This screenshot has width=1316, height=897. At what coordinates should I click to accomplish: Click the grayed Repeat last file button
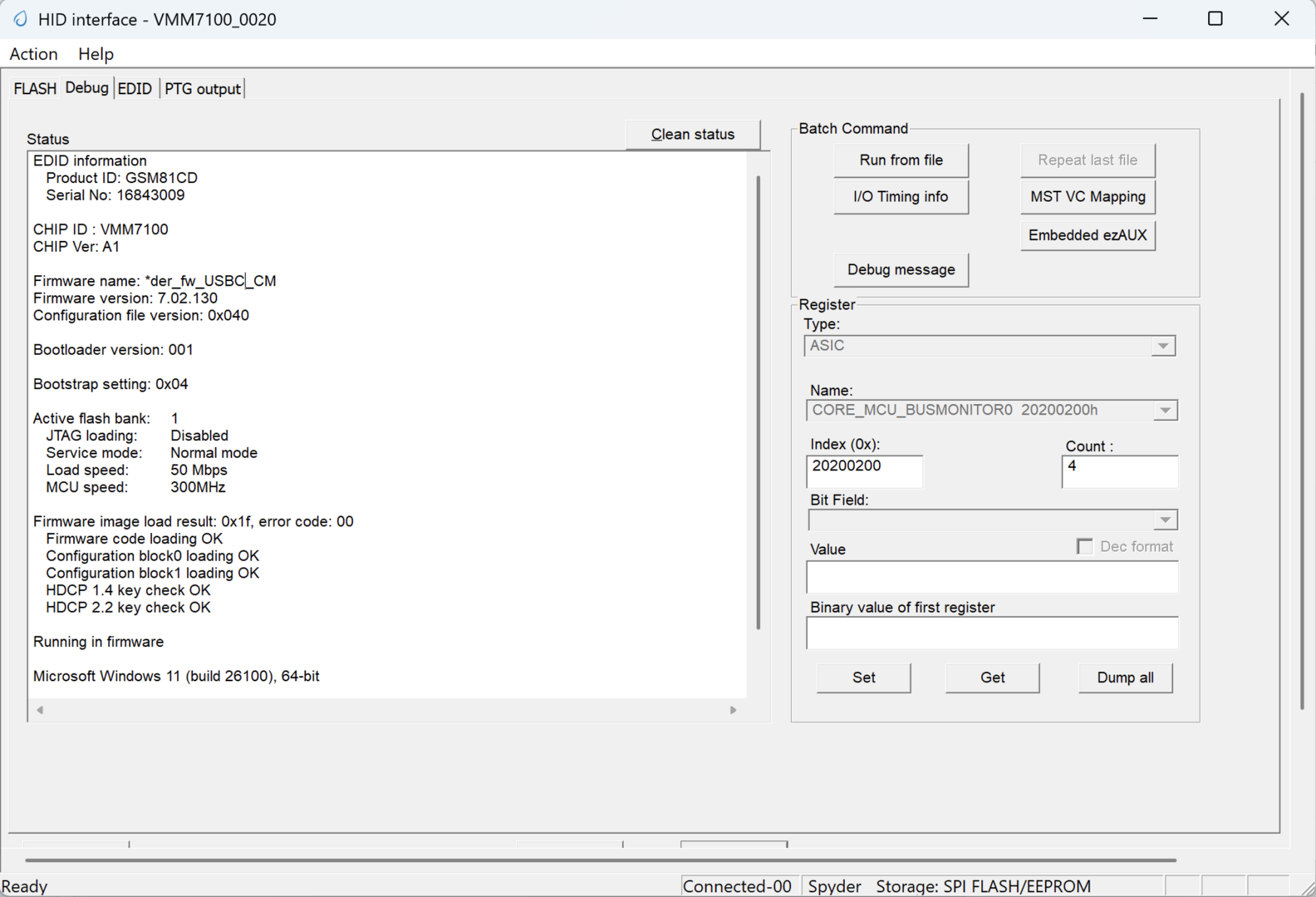(1087, 160)
